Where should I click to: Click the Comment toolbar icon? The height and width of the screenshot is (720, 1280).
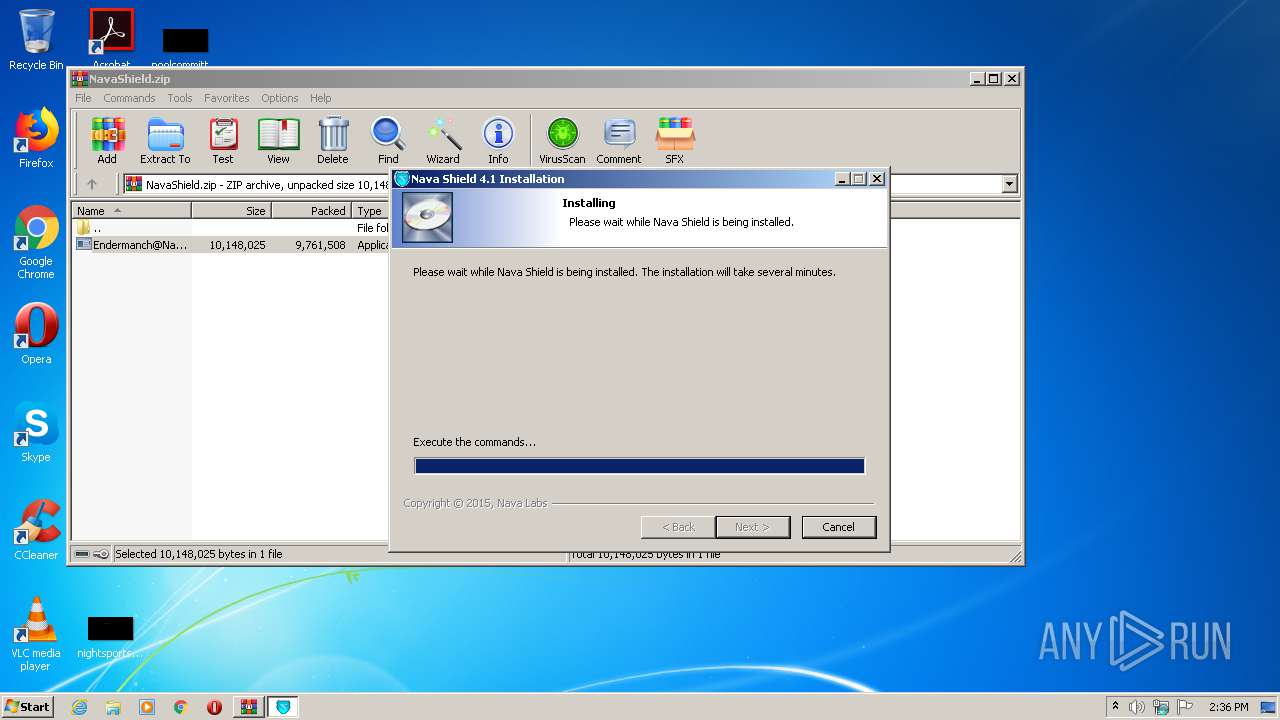619,140
